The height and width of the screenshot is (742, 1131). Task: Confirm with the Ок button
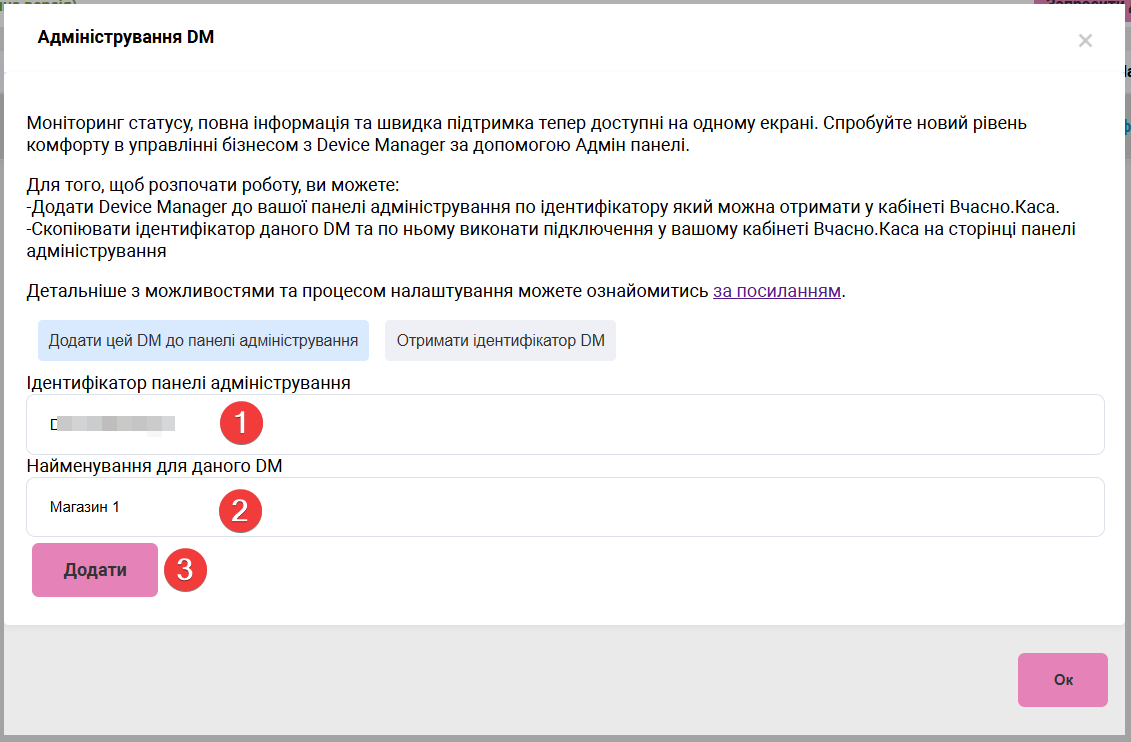click(x=1062, y=680)
